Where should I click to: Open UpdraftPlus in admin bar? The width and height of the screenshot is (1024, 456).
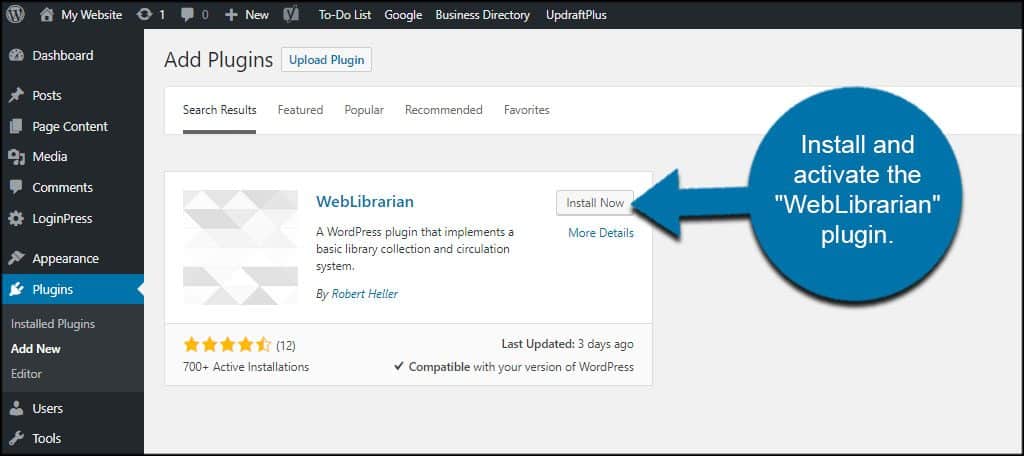576,14
